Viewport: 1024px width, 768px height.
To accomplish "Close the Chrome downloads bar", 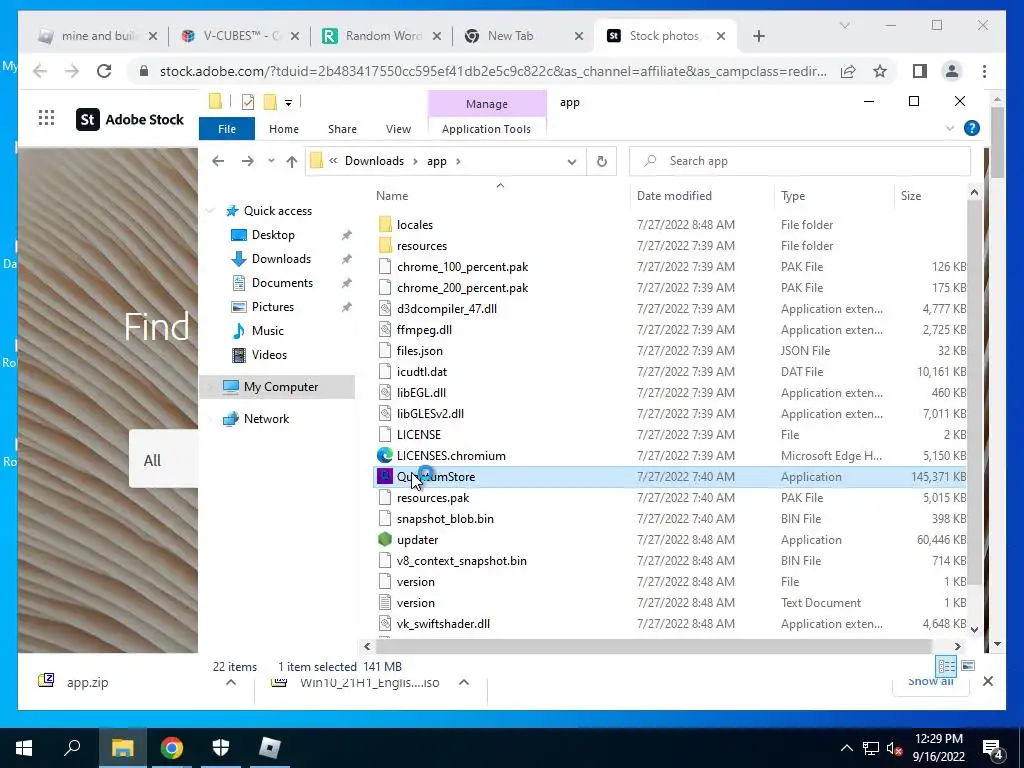I will click(988, 681).
